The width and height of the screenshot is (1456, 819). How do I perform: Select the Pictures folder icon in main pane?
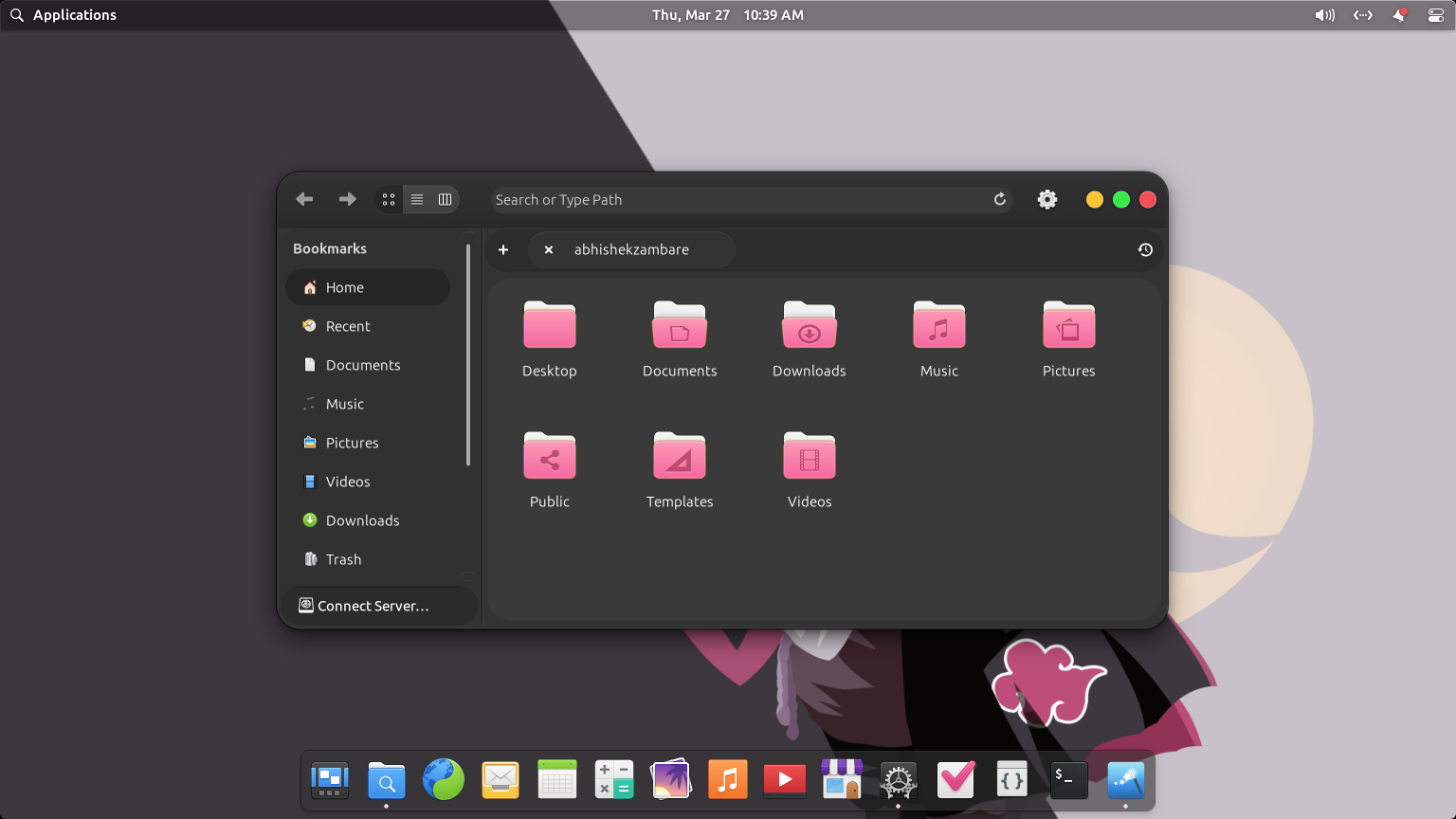point(1069,326)
